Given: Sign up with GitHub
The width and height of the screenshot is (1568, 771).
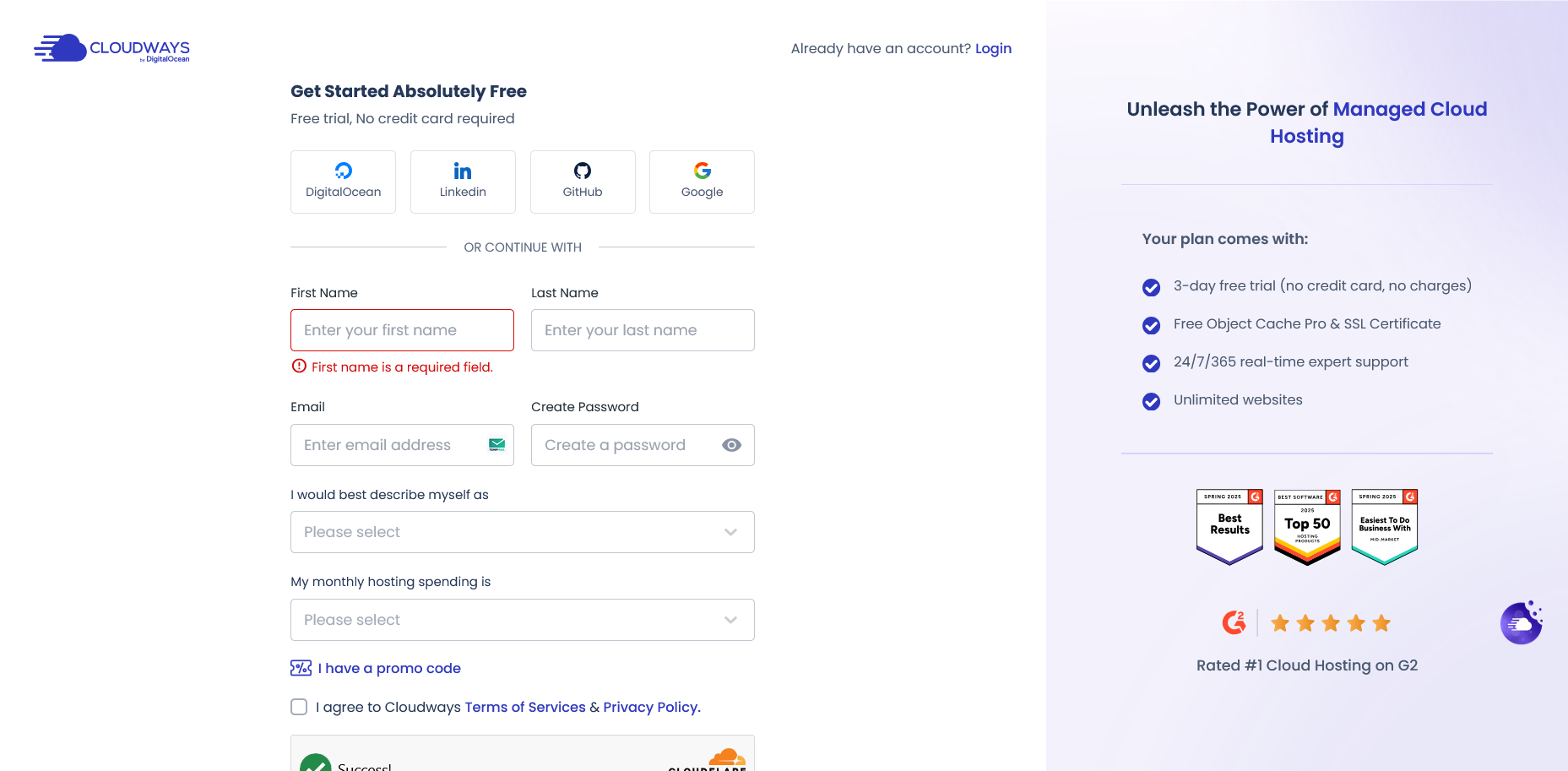Looking at the screenshot, I should point(583,182).
